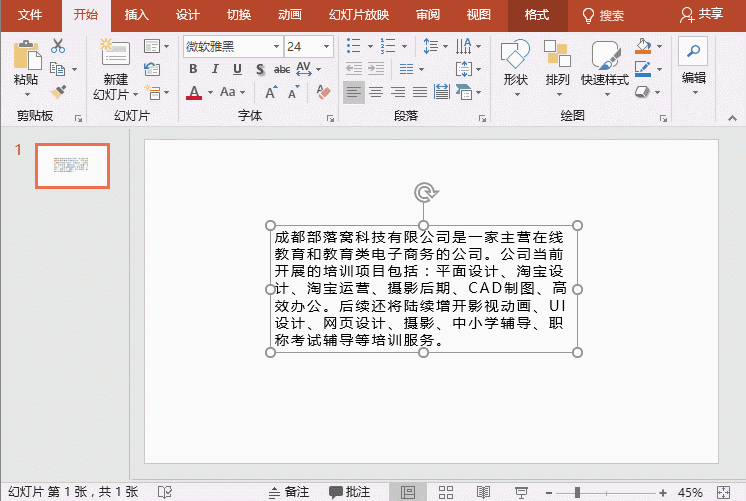Open the 批注 comments pane
The width and height of the screenshot is (746, 501).
point(349,492)
